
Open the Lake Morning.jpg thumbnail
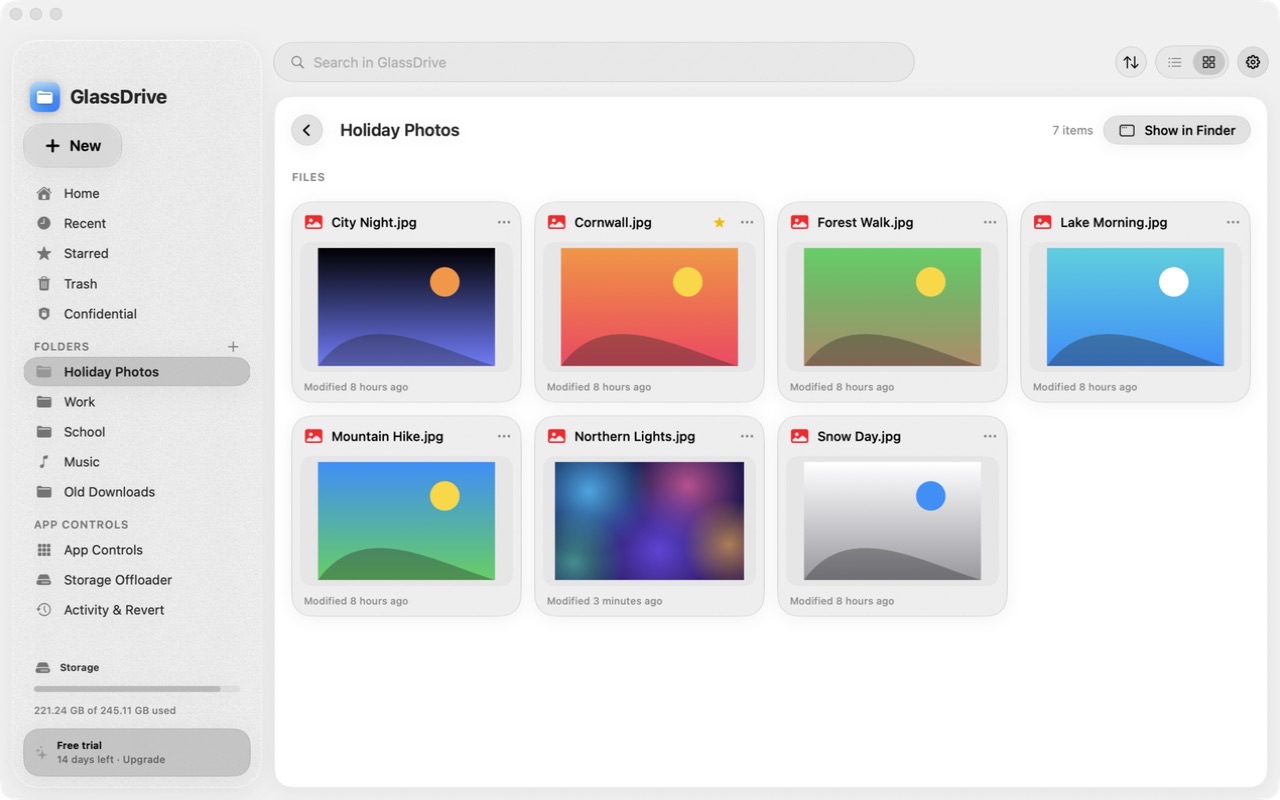click(1135, 307)
